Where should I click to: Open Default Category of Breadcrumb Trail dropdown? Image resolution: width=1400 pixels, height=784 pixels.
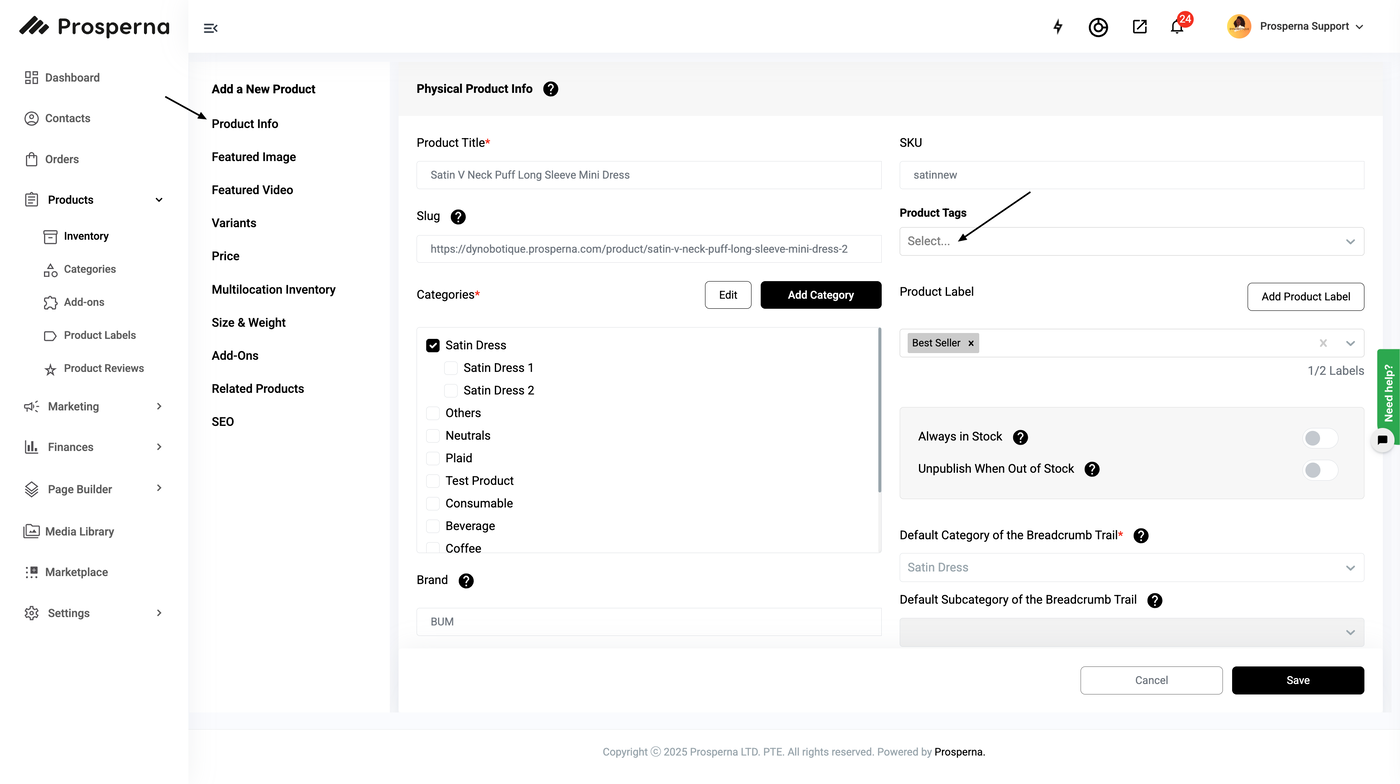[1131, 567]
